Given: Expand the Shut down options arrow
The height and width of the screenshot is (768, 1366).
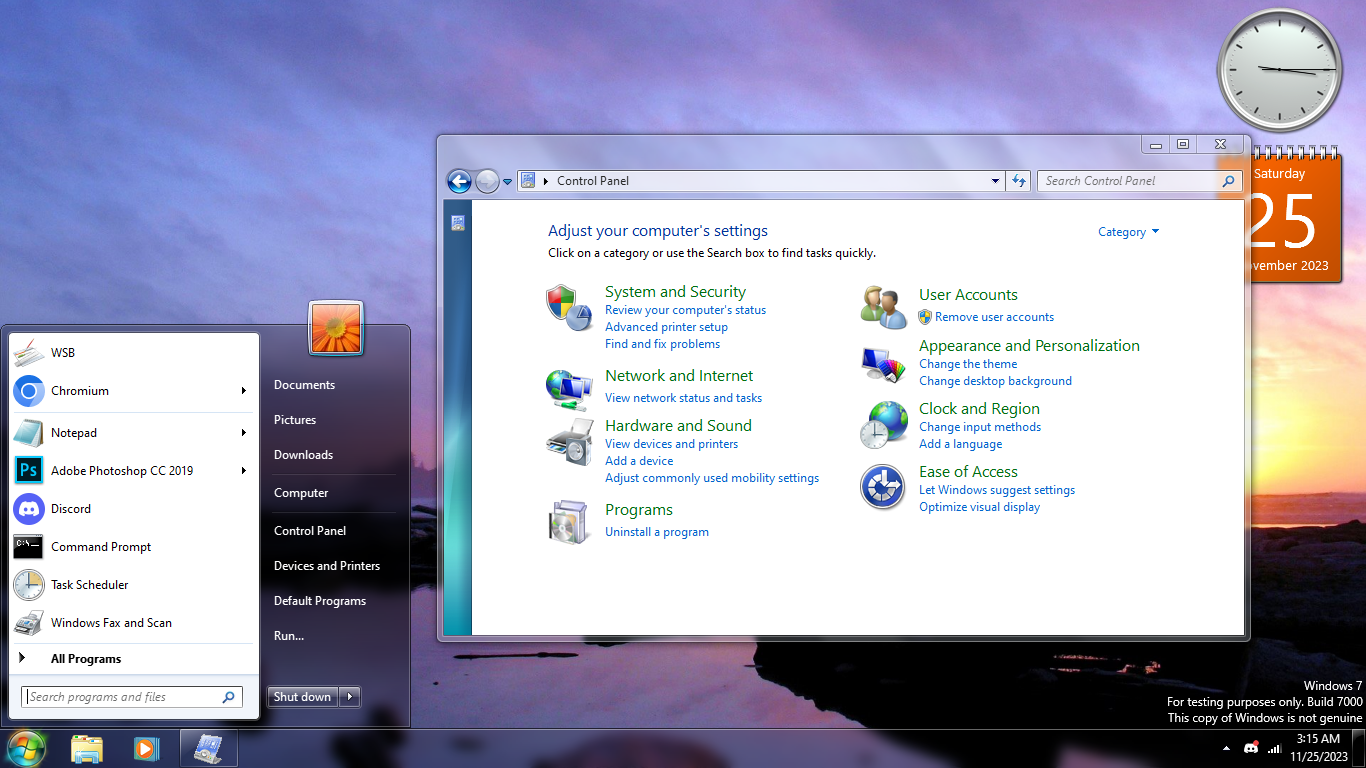Looking at the screenshot, I should click(x=349, y=697).
